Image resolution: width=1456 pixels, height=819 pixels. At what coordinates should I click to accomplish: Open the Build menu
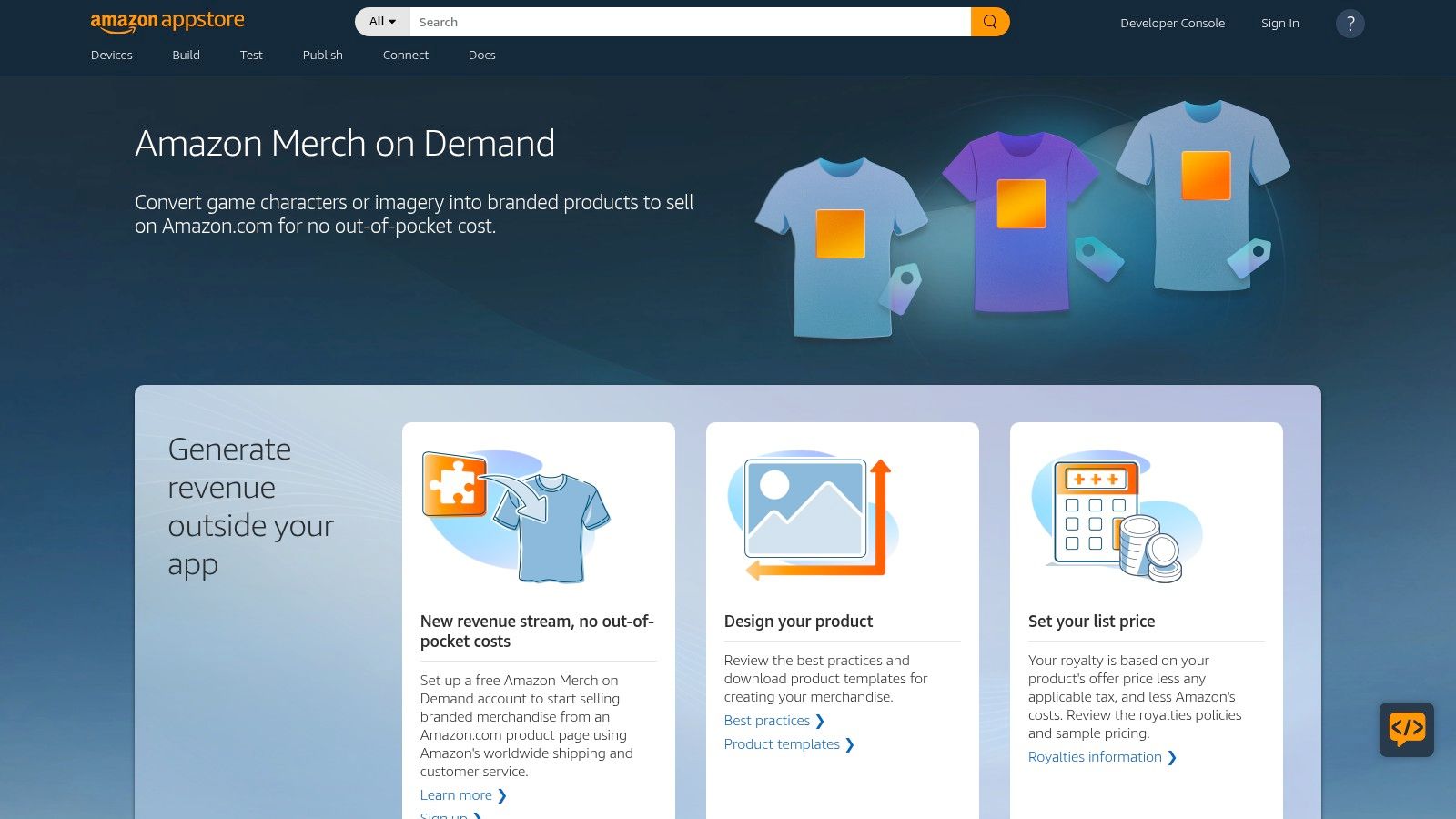(x=186, y=55)
